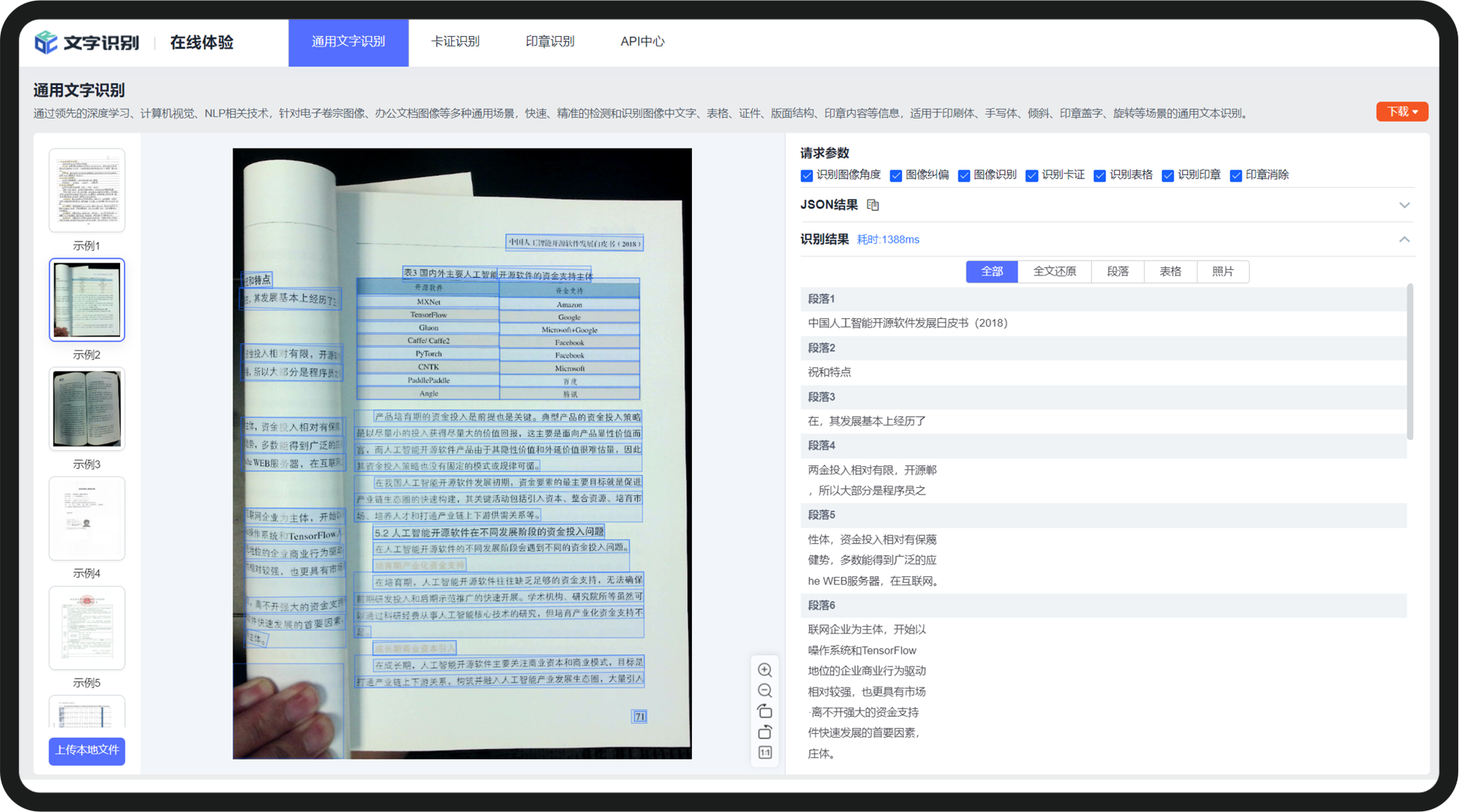Collapse the 识别结果 section chevron
The height and width of the screenshot is (812, 1459).
pyautogui.click(x=1404, y=239)
